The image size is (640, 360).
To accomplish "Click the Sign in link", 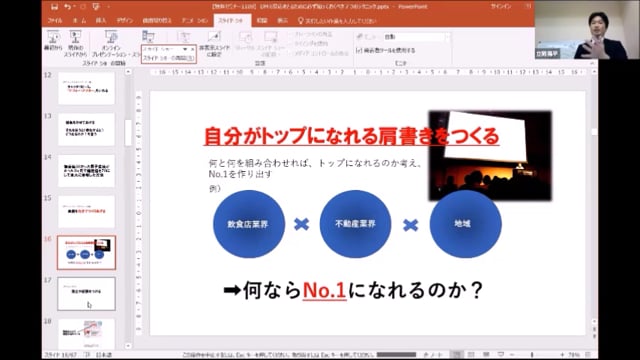I will tap(500, 7).
